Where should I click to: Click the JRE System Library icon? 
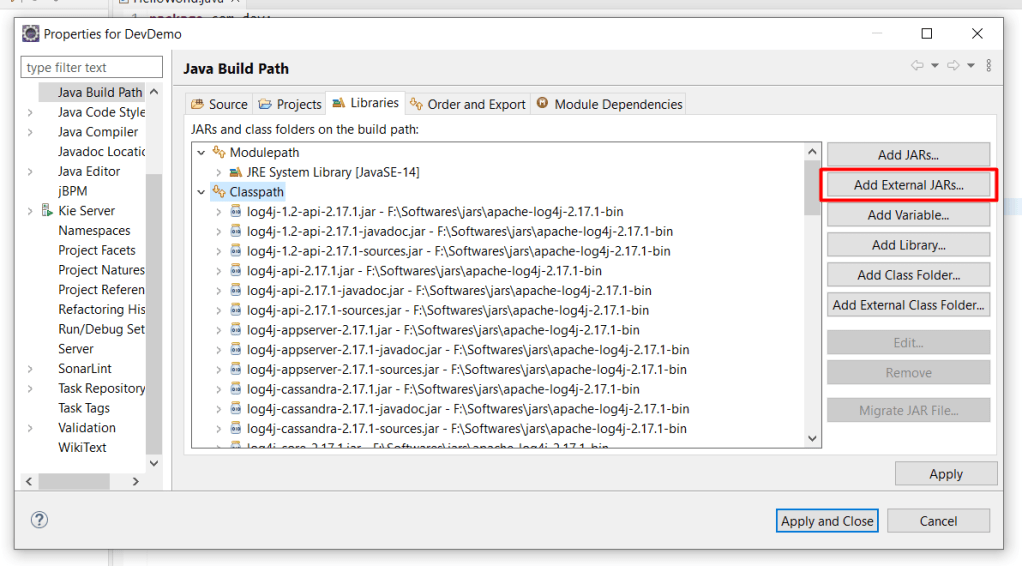[x=236, y=172]
